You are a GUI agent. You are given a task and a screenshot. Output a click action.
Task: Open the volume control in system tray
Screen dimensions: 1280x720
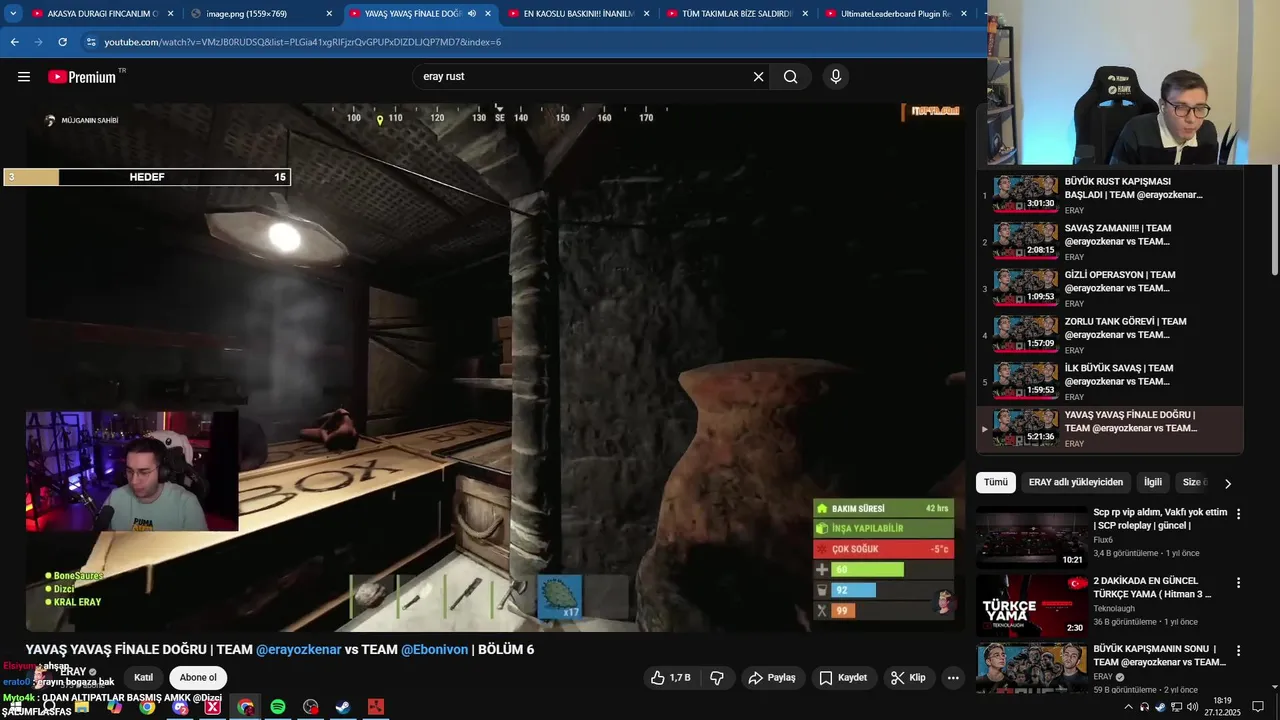pyautogui.click(x=1192, y=707)
